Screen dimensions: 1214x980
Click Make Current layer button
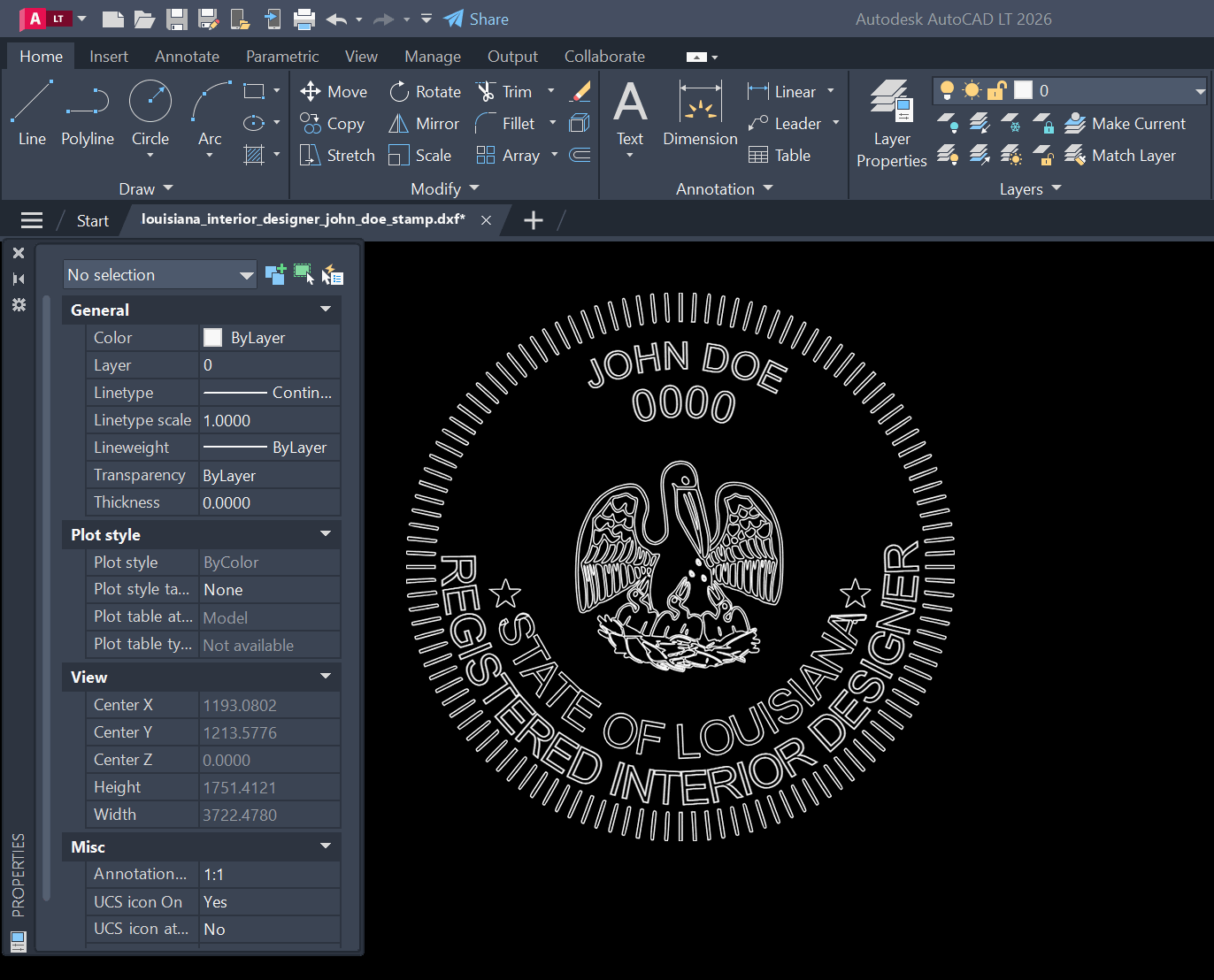(1125, 123)
